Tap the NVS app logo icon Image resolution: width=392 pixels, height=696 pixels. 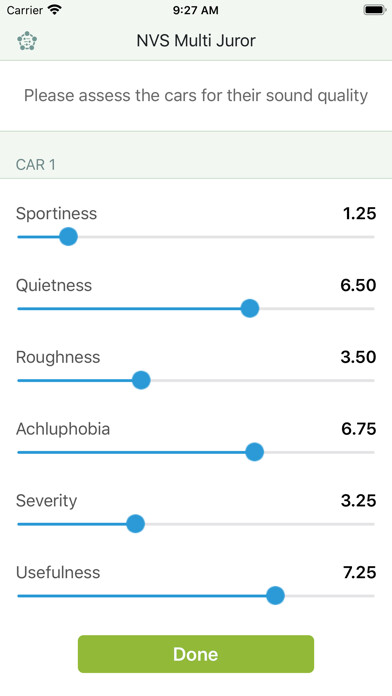[27, 41]
